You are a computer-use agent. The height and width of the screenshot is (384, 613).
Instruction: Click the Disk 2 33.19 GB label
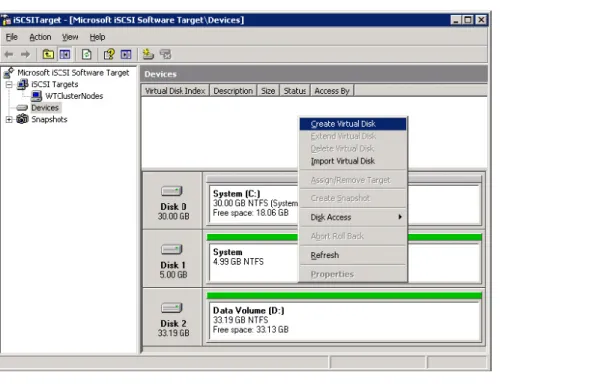pos(173,328)
